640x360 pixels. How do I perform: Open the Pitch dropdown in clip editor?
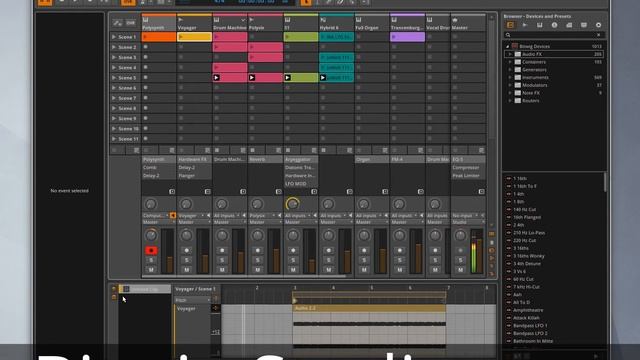pyautogui.click(x=193, y=300)
